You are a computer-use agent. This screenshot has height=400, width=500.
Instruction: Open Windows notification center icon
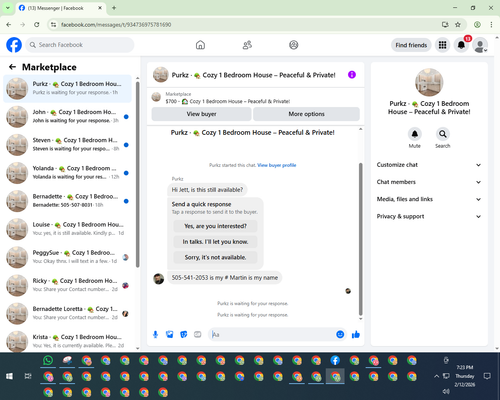pos(487,376)
